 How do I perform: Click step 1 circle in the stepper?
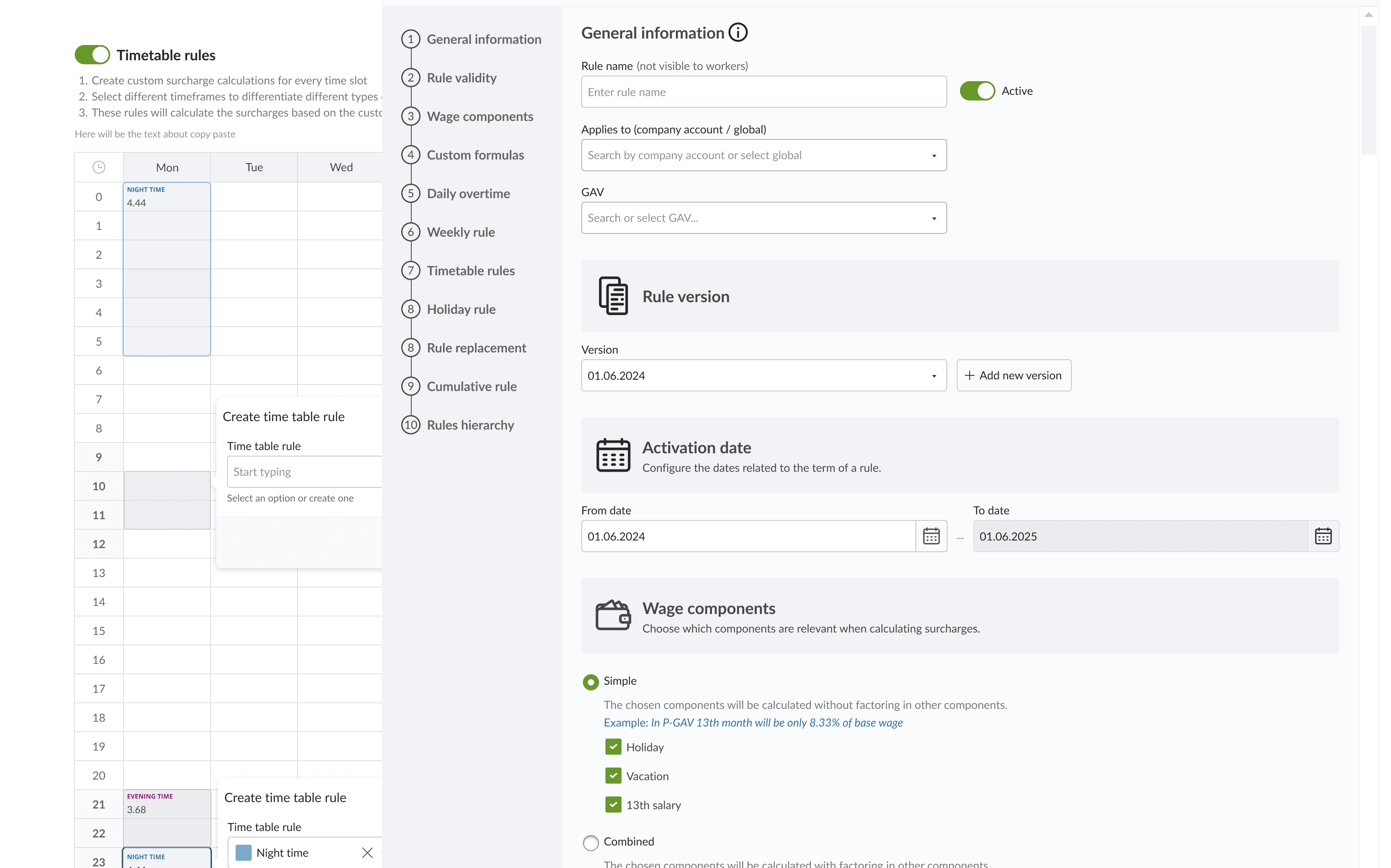(410, 39)
